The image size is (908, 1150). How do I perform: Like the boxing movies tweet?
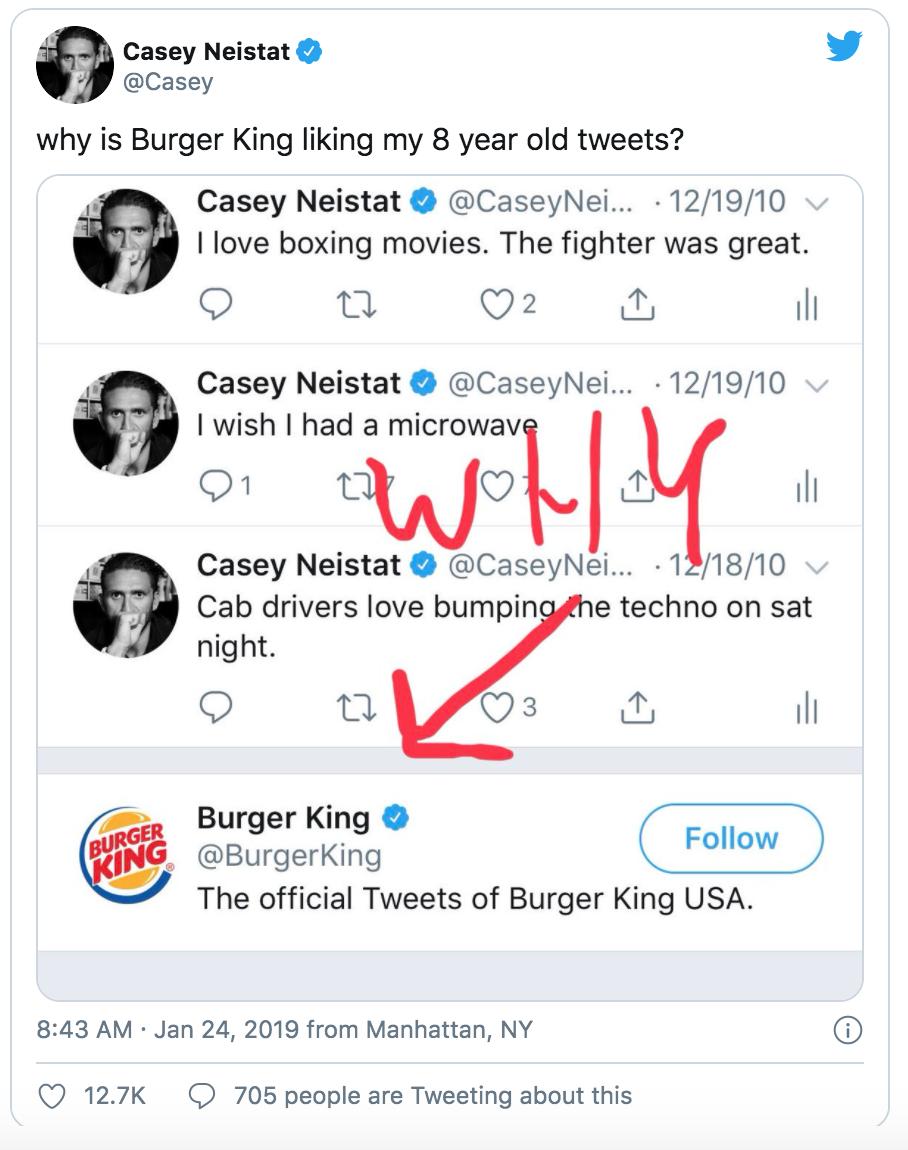497,304
